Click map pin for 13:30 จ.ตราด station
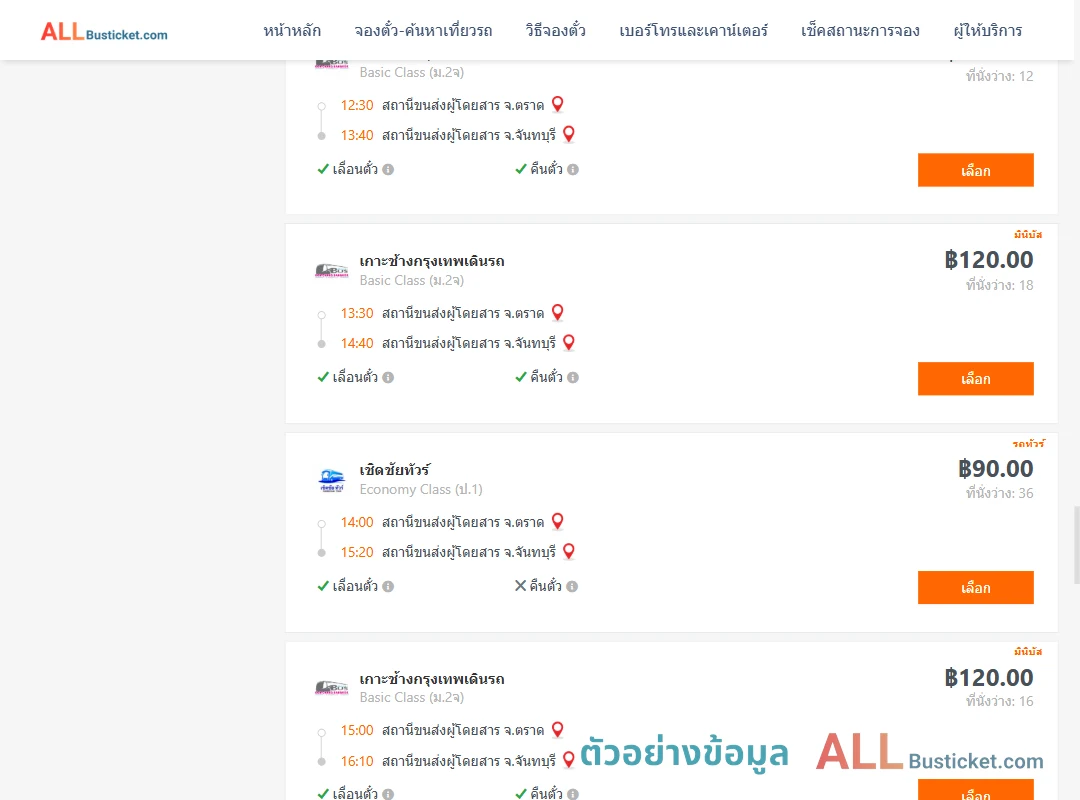This screenshot has height=800, width=1080. point(558,312)
